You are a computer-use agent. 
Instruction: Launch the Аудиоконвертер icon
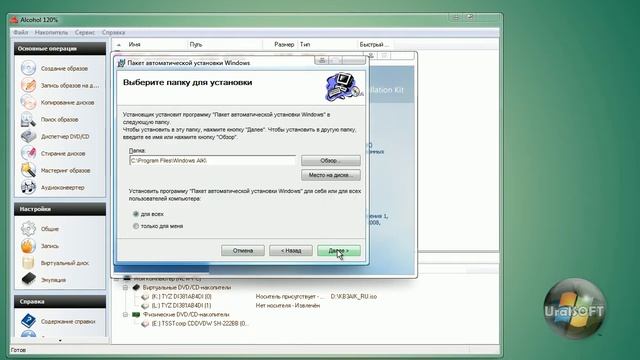coord(28,187)
